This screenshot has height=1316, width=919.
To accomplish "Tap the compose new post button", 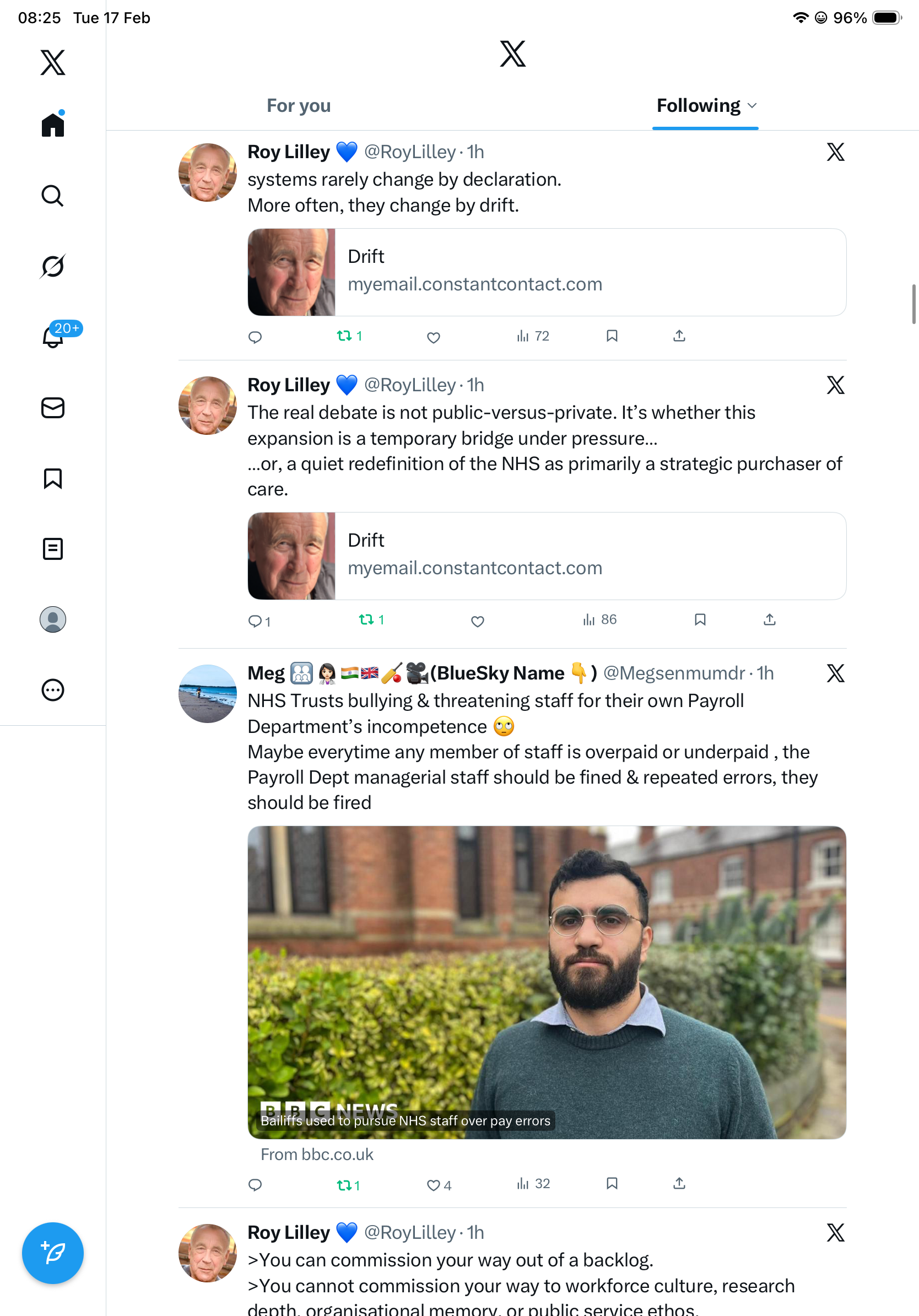I will click(x=53, y=1253).
